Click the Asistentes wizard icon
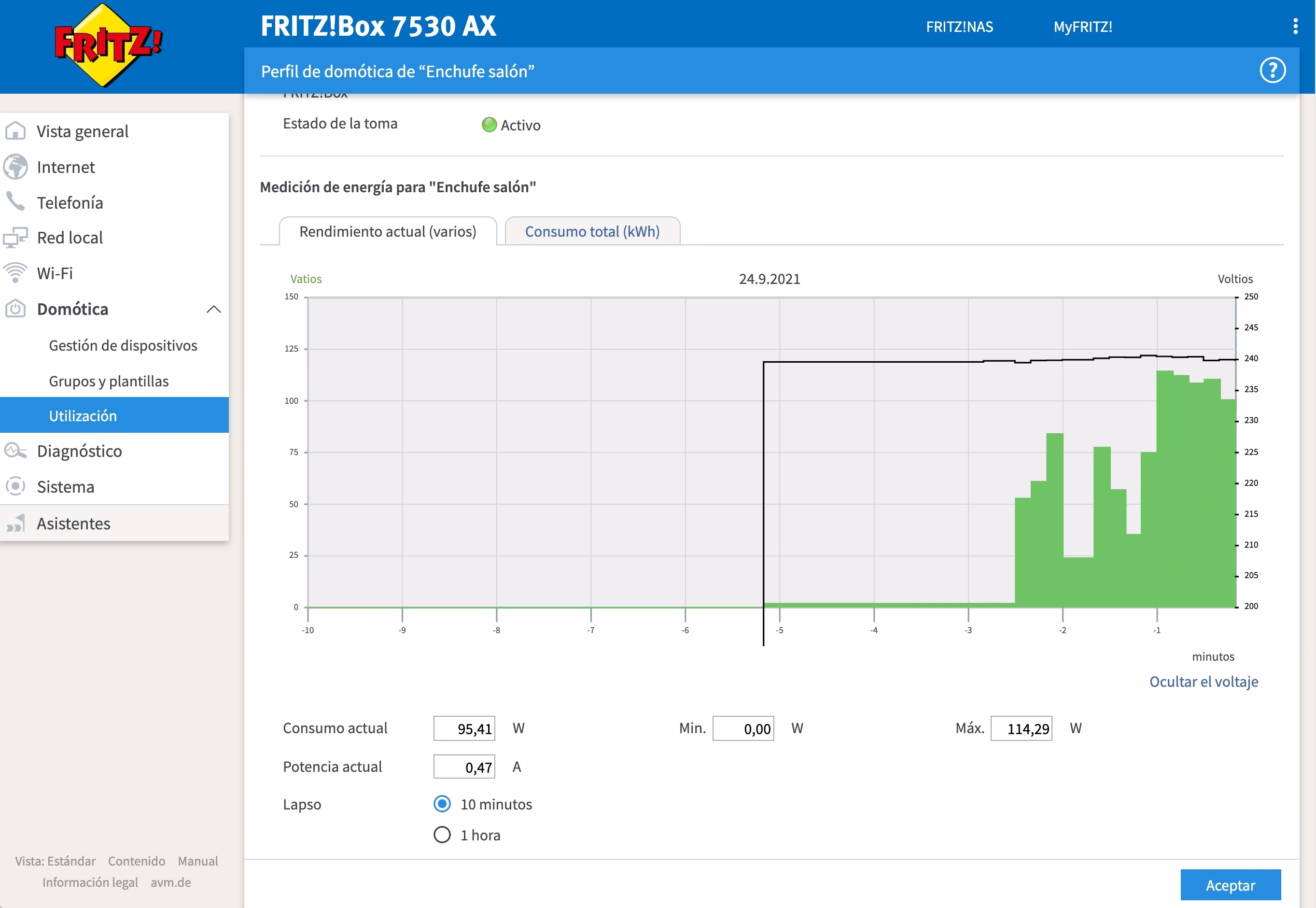Viewport: 1316px width, 908px height. (x=15, y=523)
